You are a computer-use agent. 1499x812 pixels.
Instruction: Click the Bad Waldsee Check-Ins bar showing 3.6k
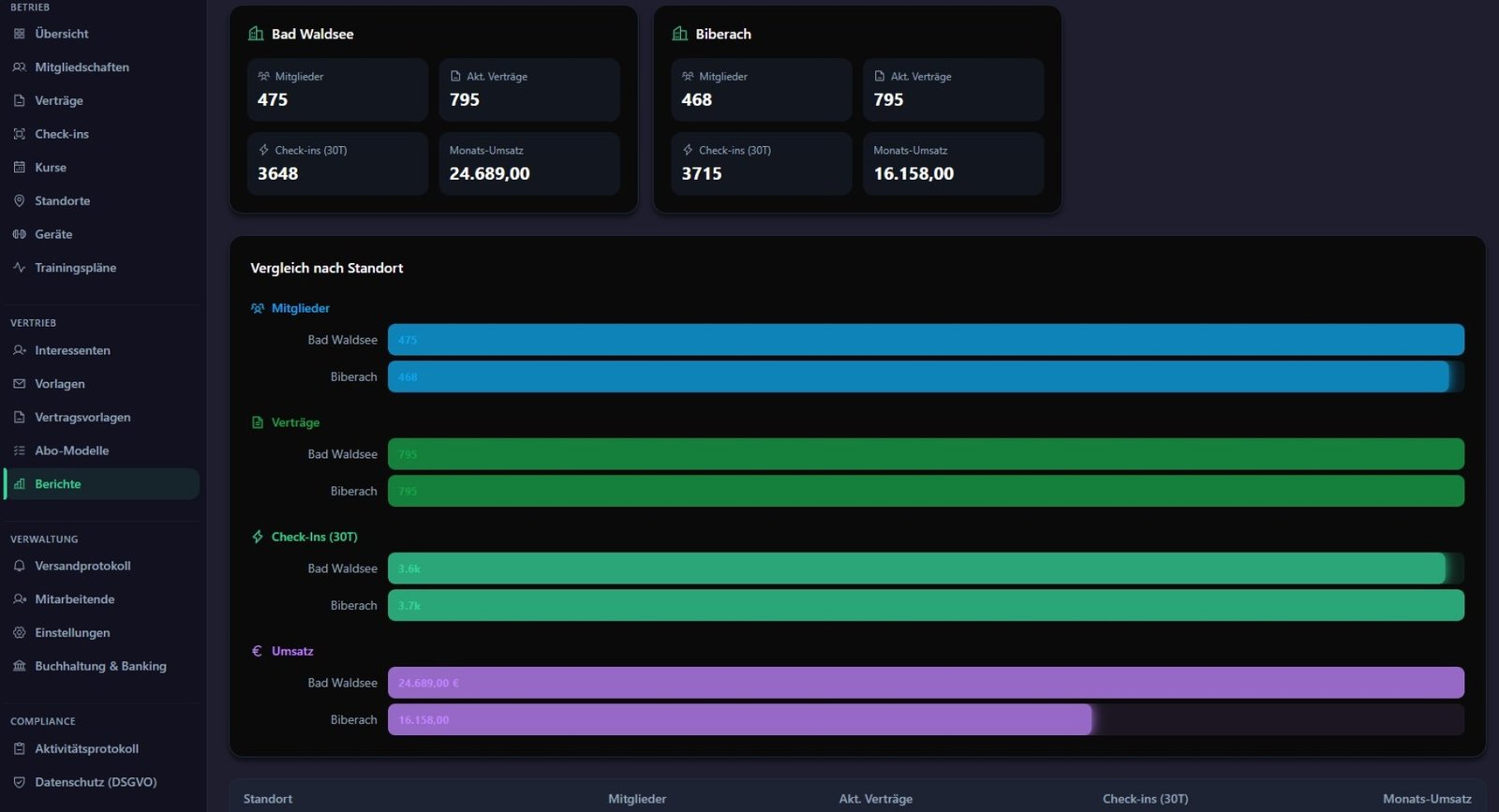pyautogui.click(x=916, y=568)
